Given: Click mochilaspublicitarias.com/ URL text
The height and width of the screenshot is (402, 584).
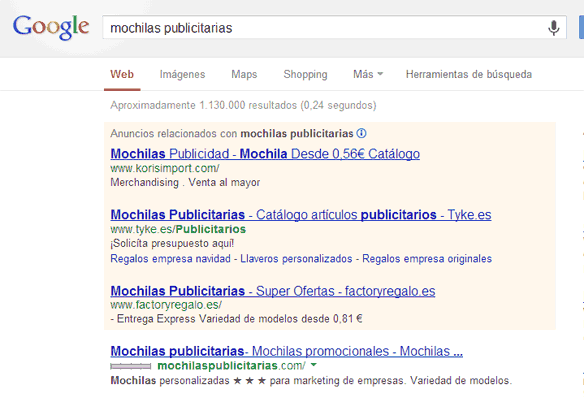Looking at the screenshot, I should [232, 365].
